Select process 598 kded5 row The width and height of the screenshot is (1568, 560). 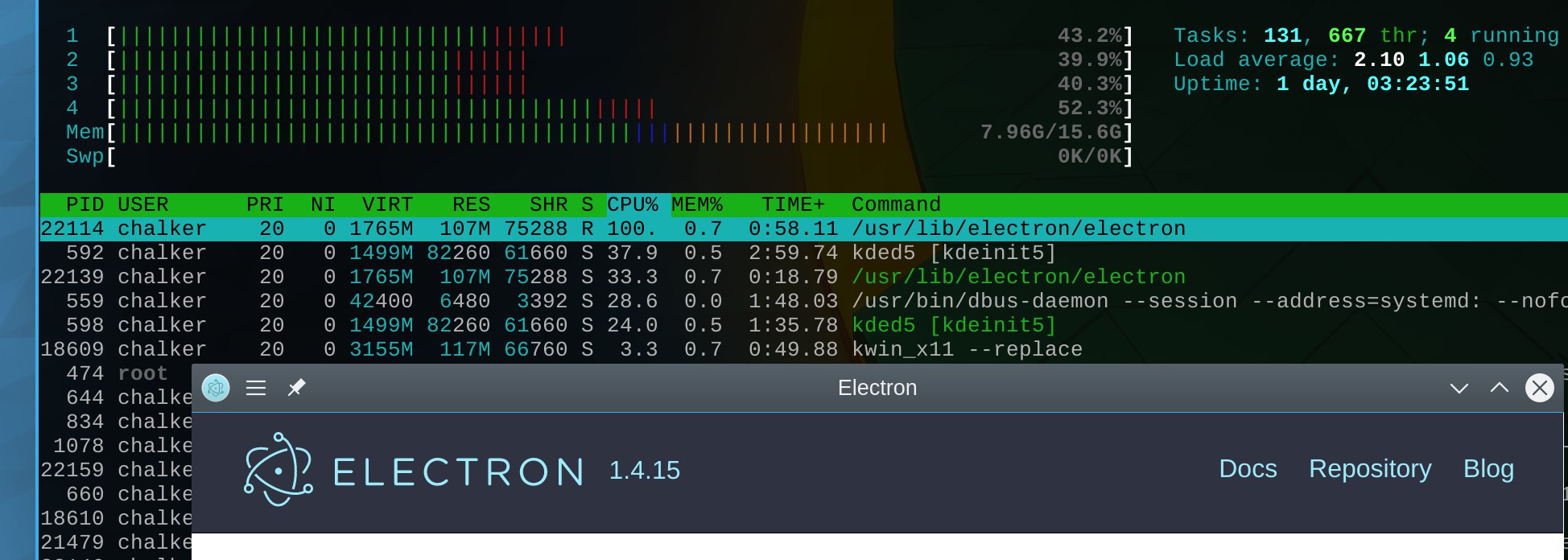coord(804,325)
